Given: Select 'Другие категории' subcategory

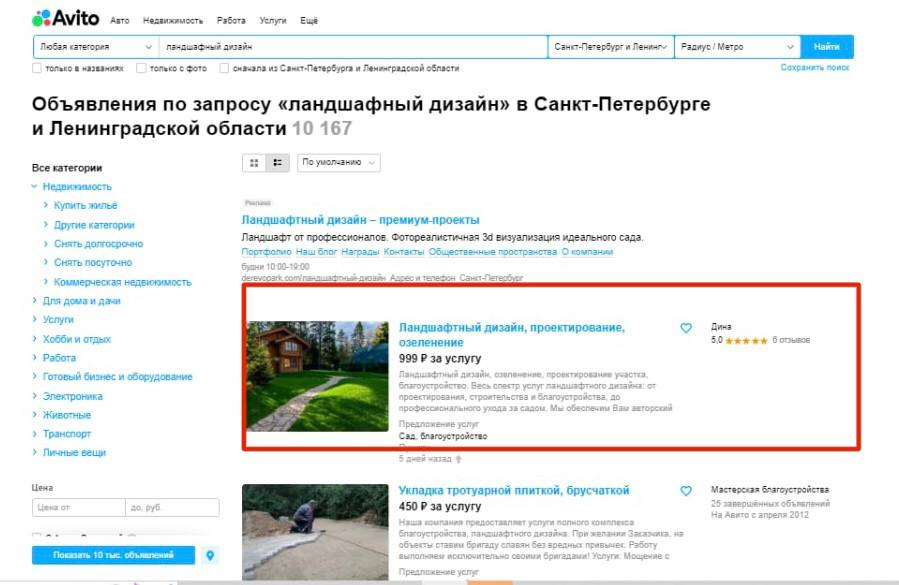Looking at the screenshot, I should click(94, 225).
